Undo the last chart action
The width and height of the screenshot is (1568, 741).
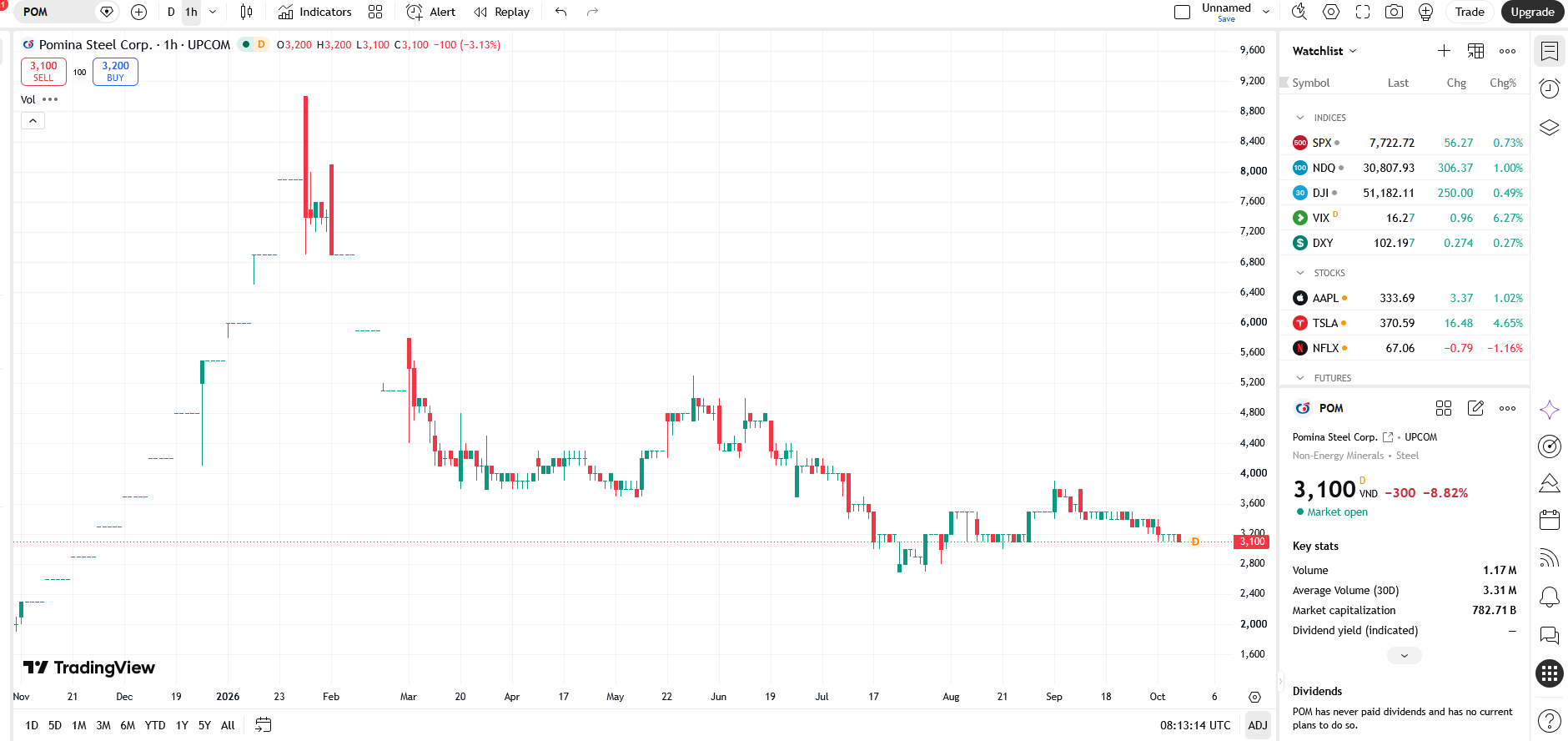(560, 12)
